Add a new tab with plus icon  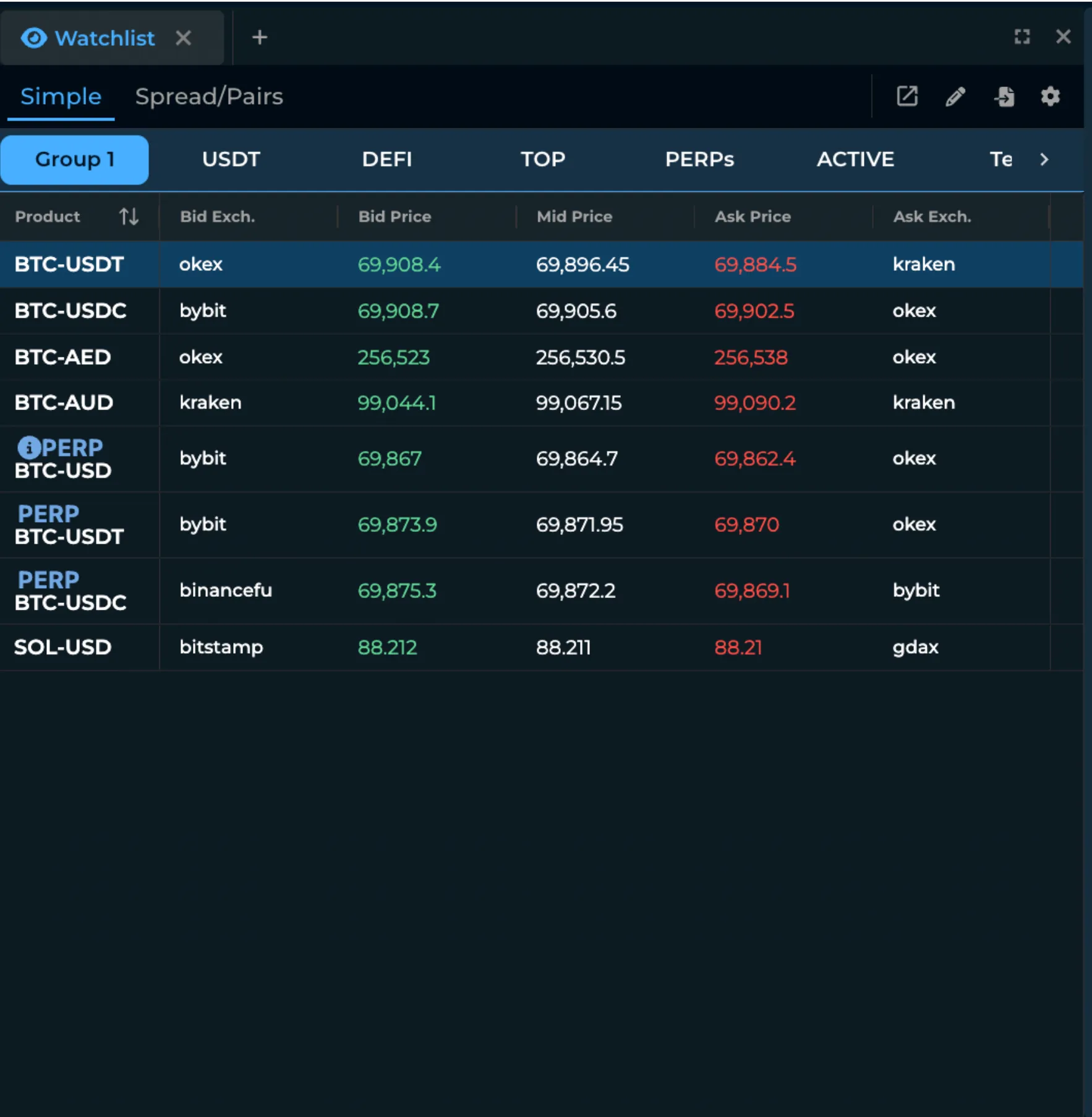(260, 37)
